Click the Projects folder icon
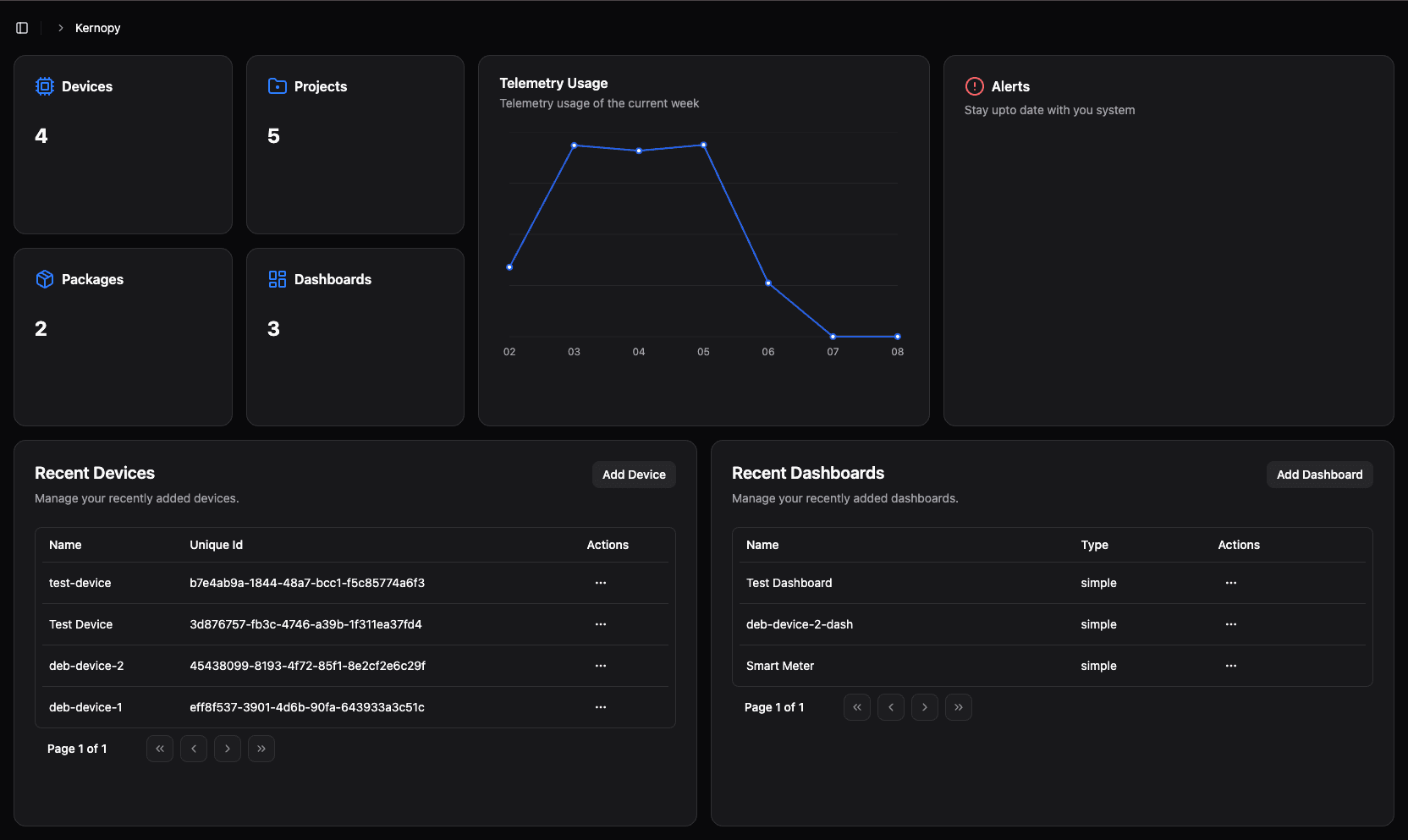Screen dimensions: 1408x840 277,85
